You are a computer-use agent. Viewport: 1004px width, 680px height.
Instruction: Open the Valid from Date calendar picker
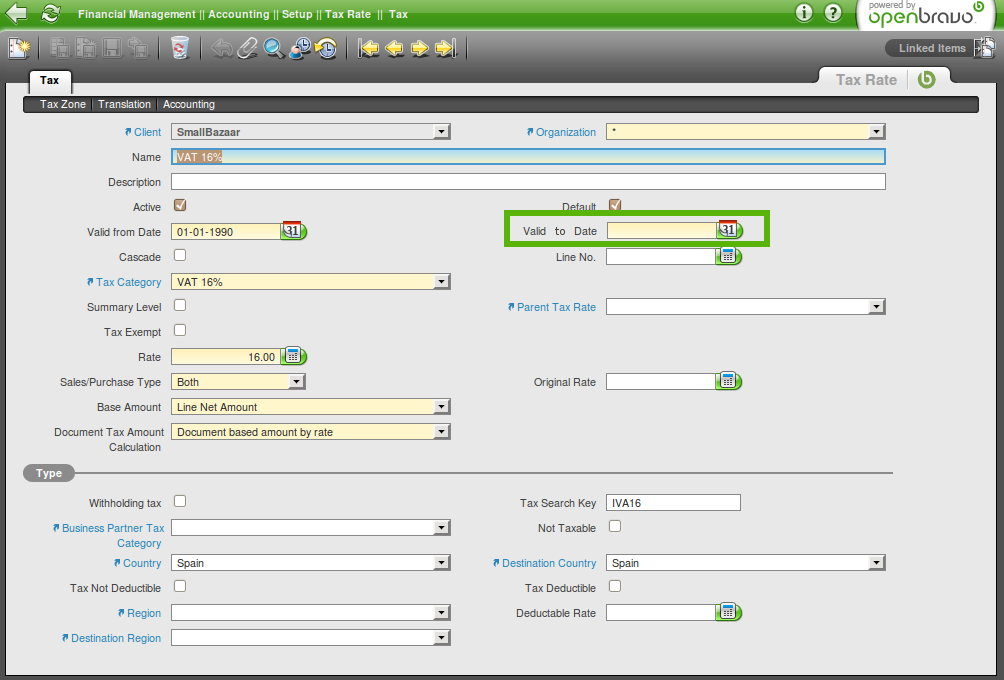click(x=292, y=231)
